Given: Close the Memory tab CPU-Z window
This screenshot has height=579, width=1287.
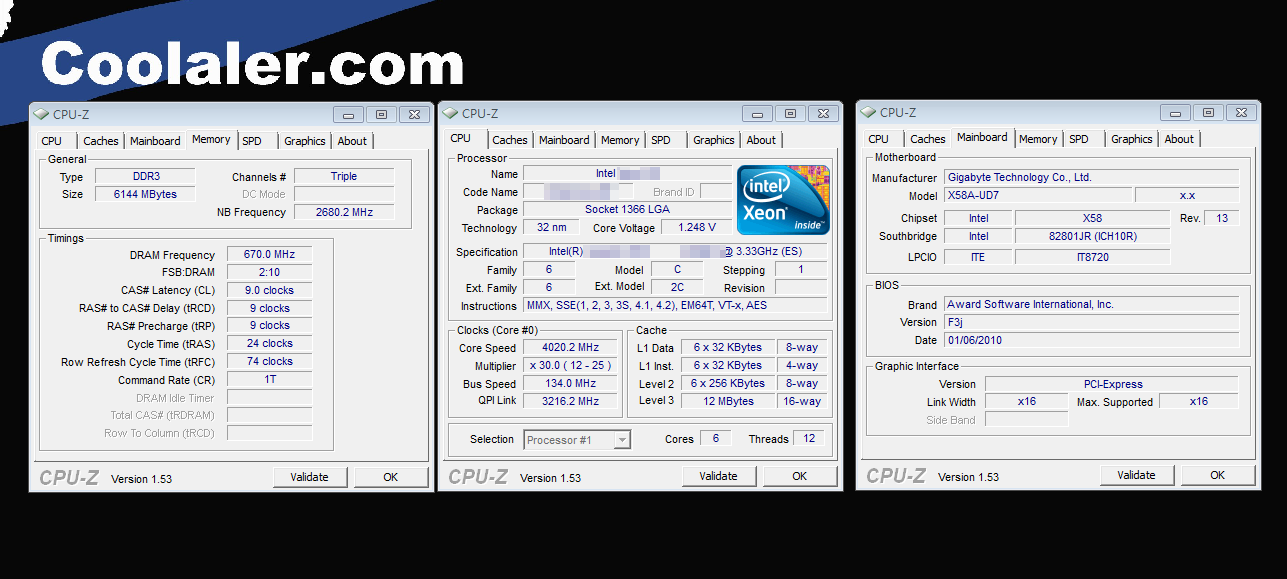Looking at the screenshot, I should click(x=414, y=114).
